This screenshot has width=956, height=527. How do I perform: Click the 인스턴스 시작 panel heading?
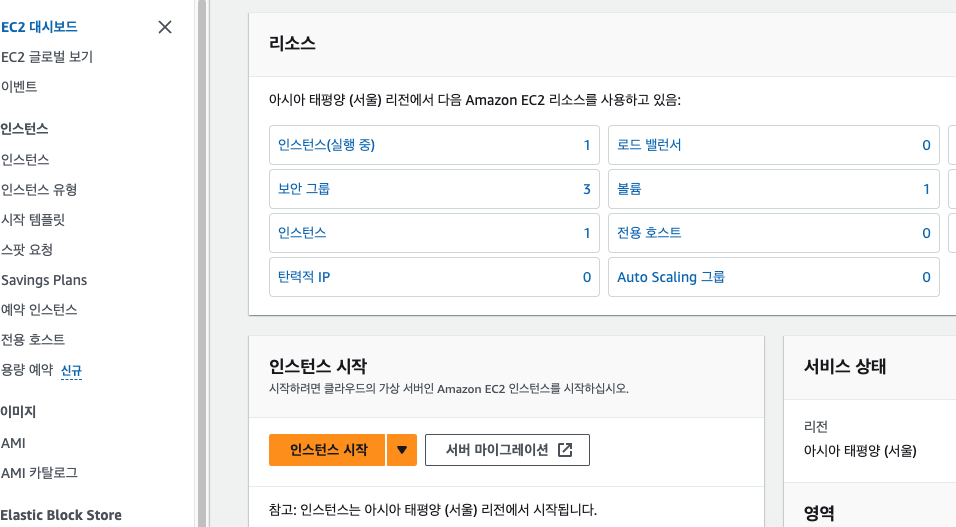[318, 366]
